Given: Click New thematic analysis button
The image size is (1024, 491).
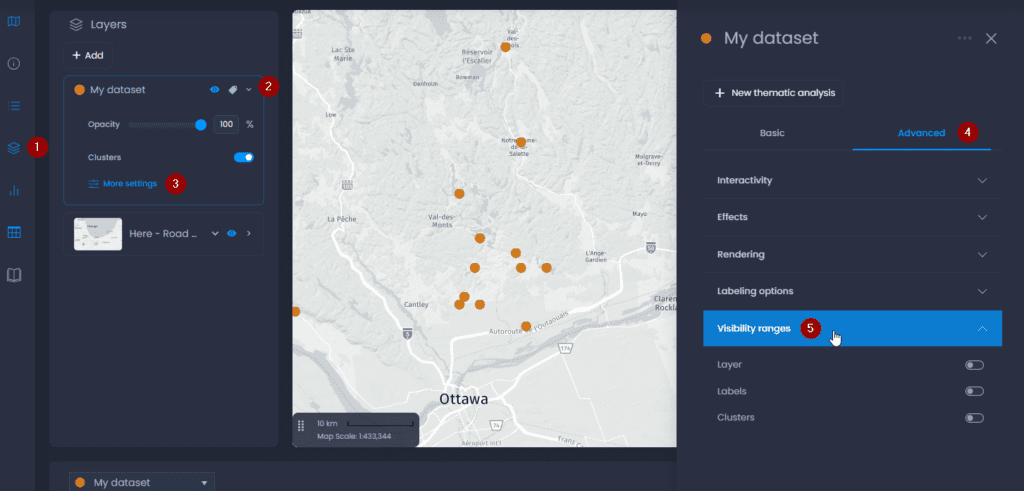Looking at the screenshot, I should [774, 93].
